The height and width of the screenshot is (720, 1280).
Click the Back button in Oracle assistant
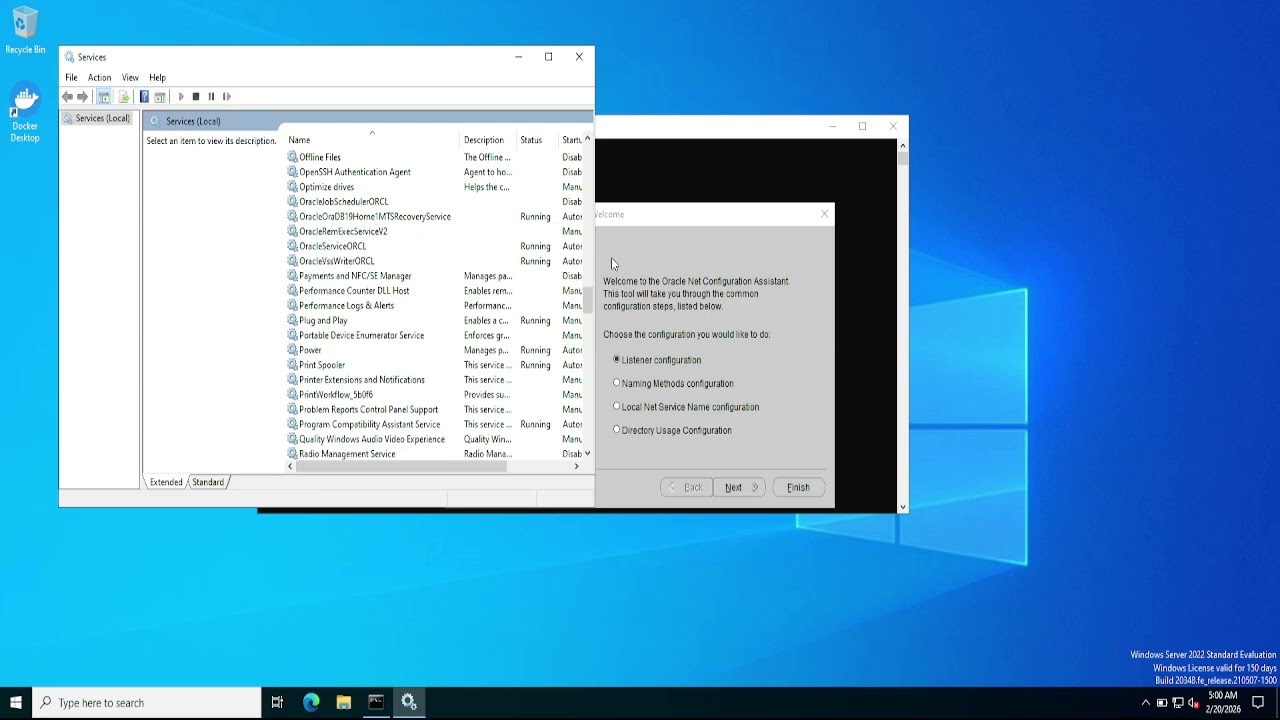coord(686,487)
